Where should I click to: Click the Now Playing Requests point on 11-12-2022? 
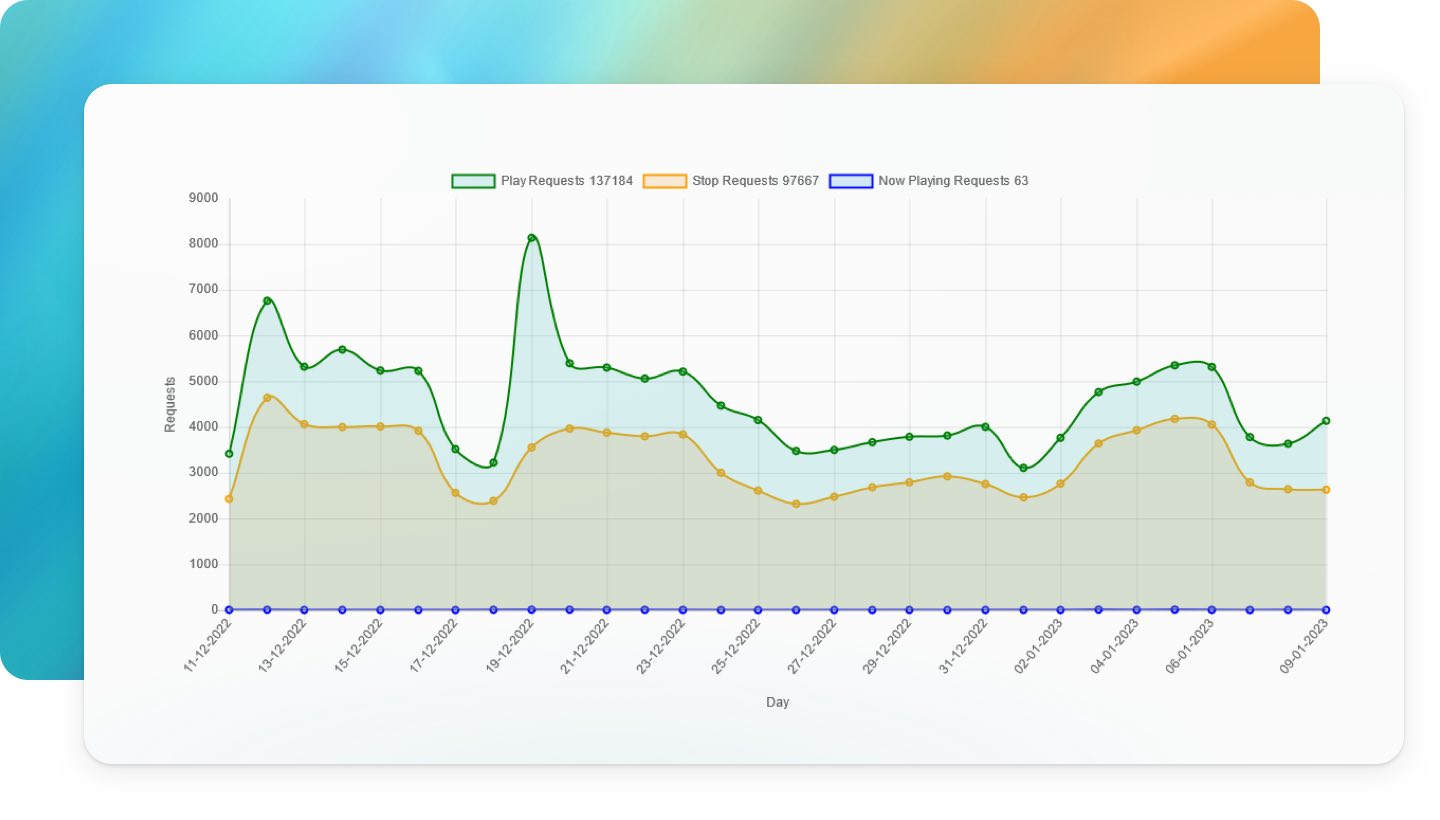pos(229,610)
